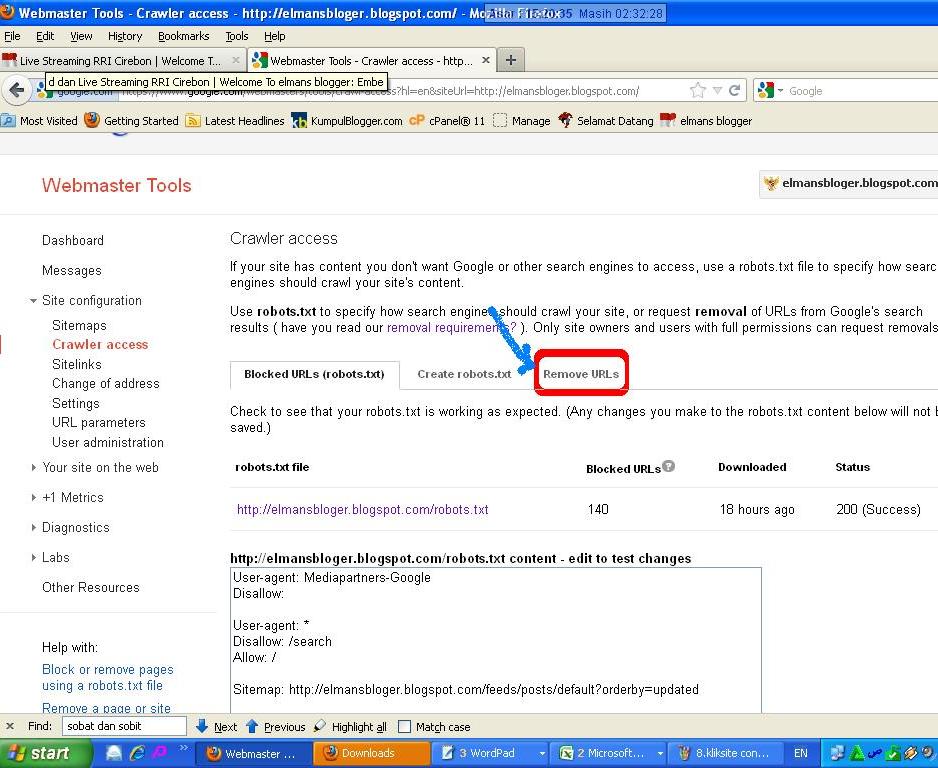Click the Webmaster Tools heading link
Image resolution: width=938 pixels, height=768 pixels.
click(x=117, y=185)
